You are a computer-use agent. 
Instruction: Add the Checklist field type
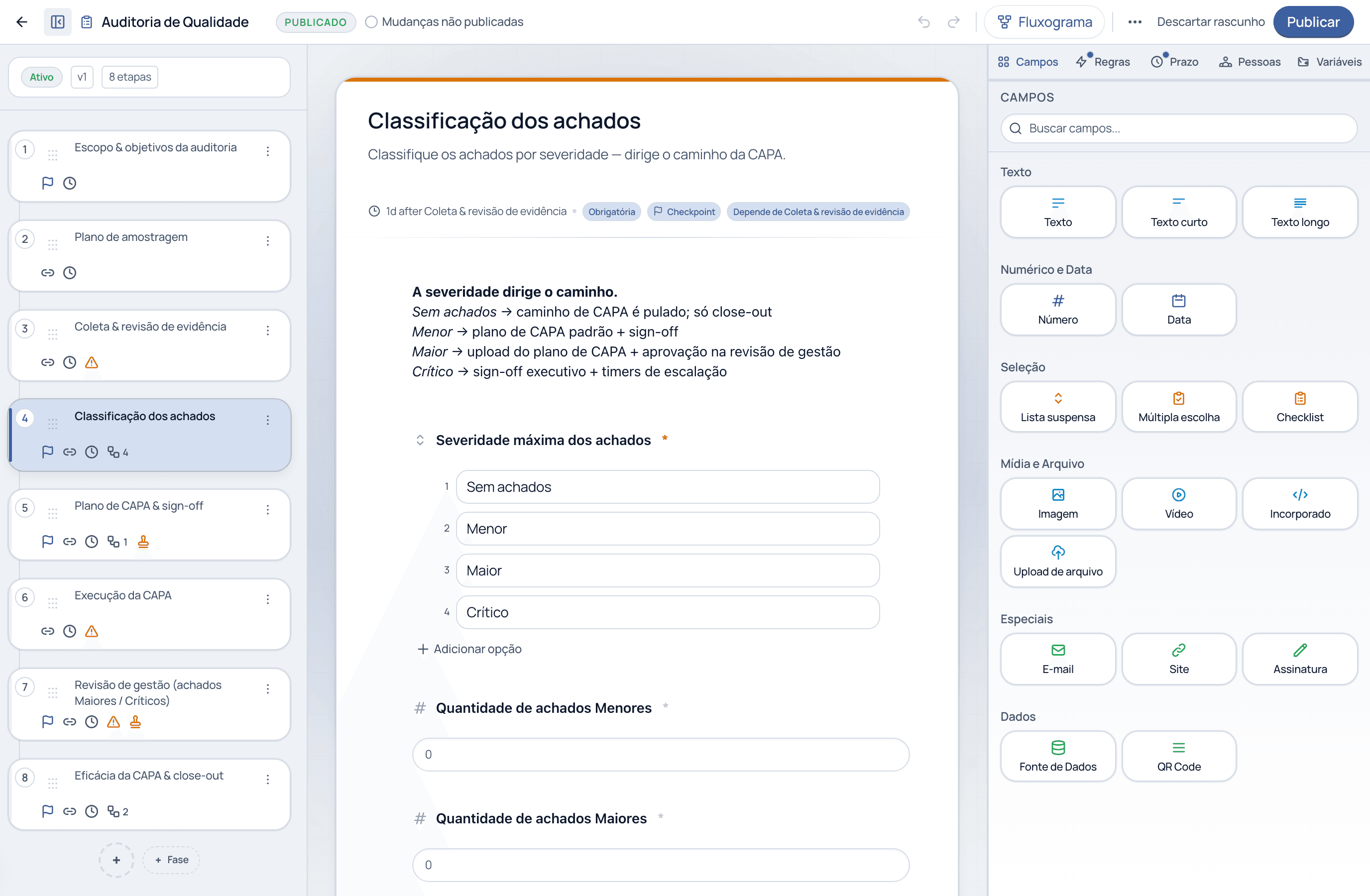(1300, 407)
